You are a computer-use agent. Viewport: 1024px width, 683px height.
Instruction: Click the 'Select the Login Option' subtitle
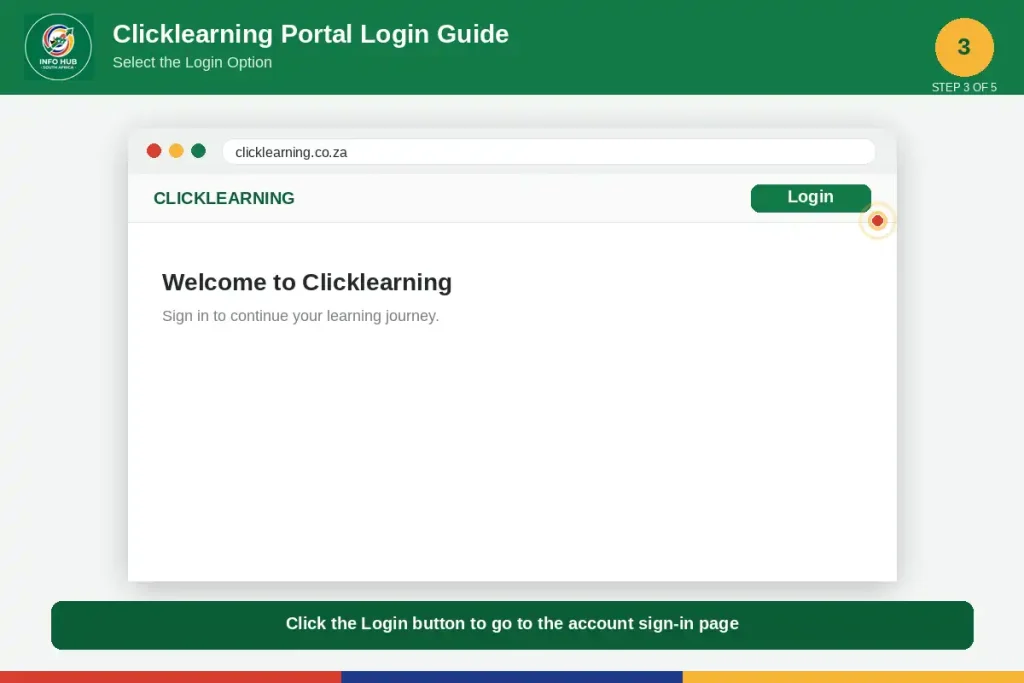pyautogui.click(x=192, y=63)
